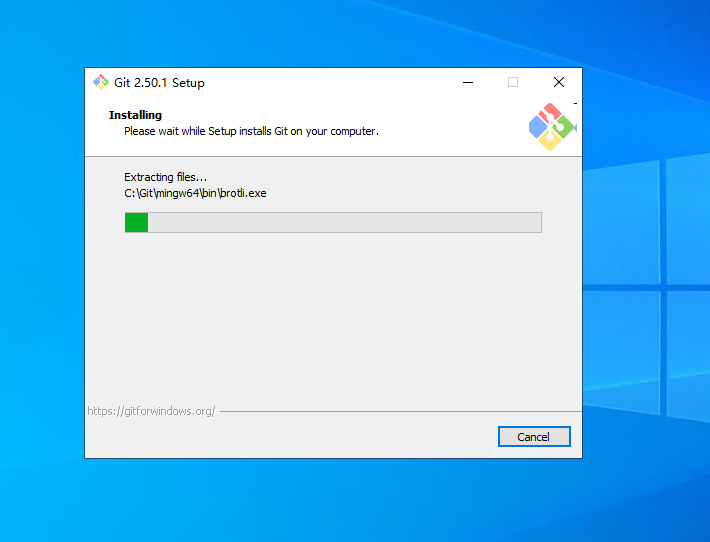Select the 'Git 2.50.1 Setup' title text

click(x=159, y=83)
